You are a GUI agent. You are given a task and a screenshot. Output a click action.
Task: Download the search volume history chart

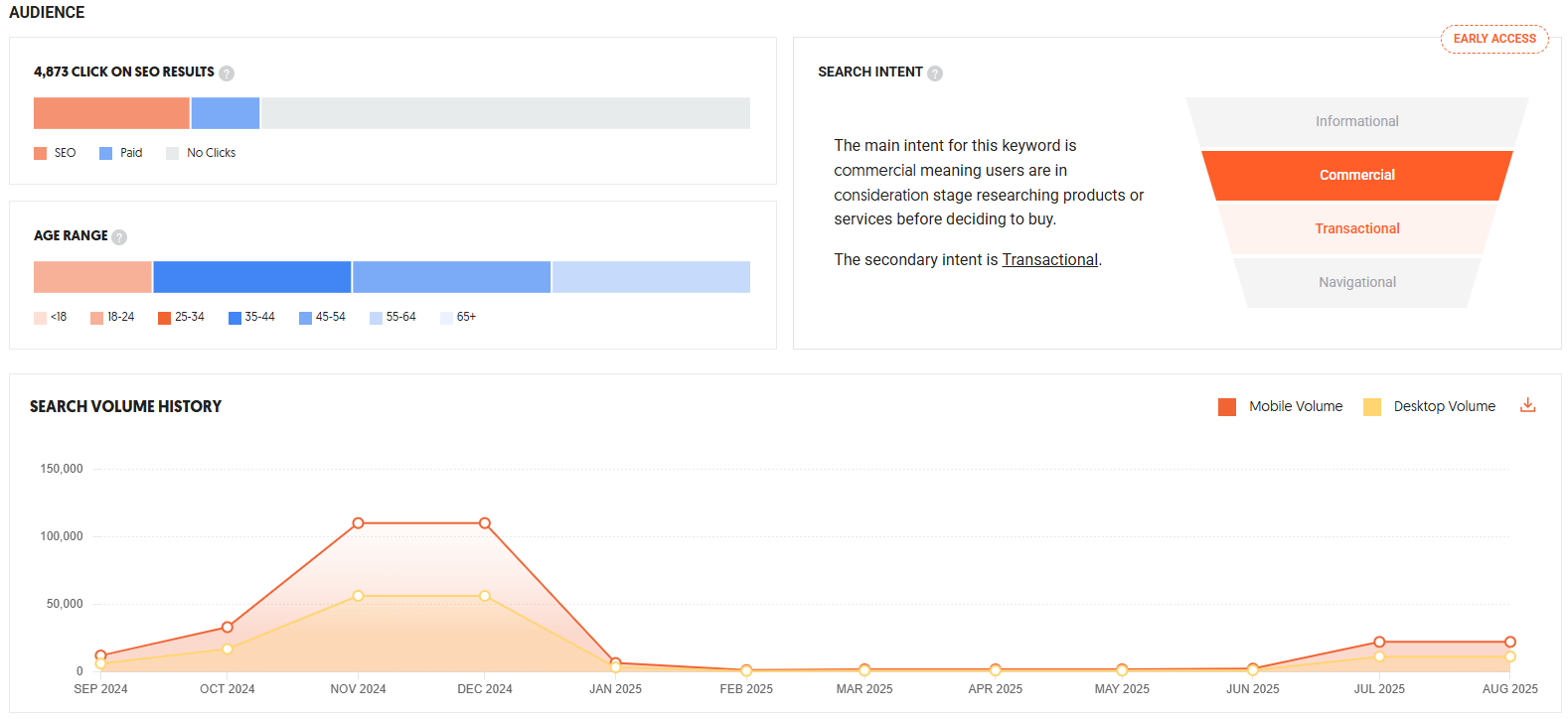[1528, 405]
